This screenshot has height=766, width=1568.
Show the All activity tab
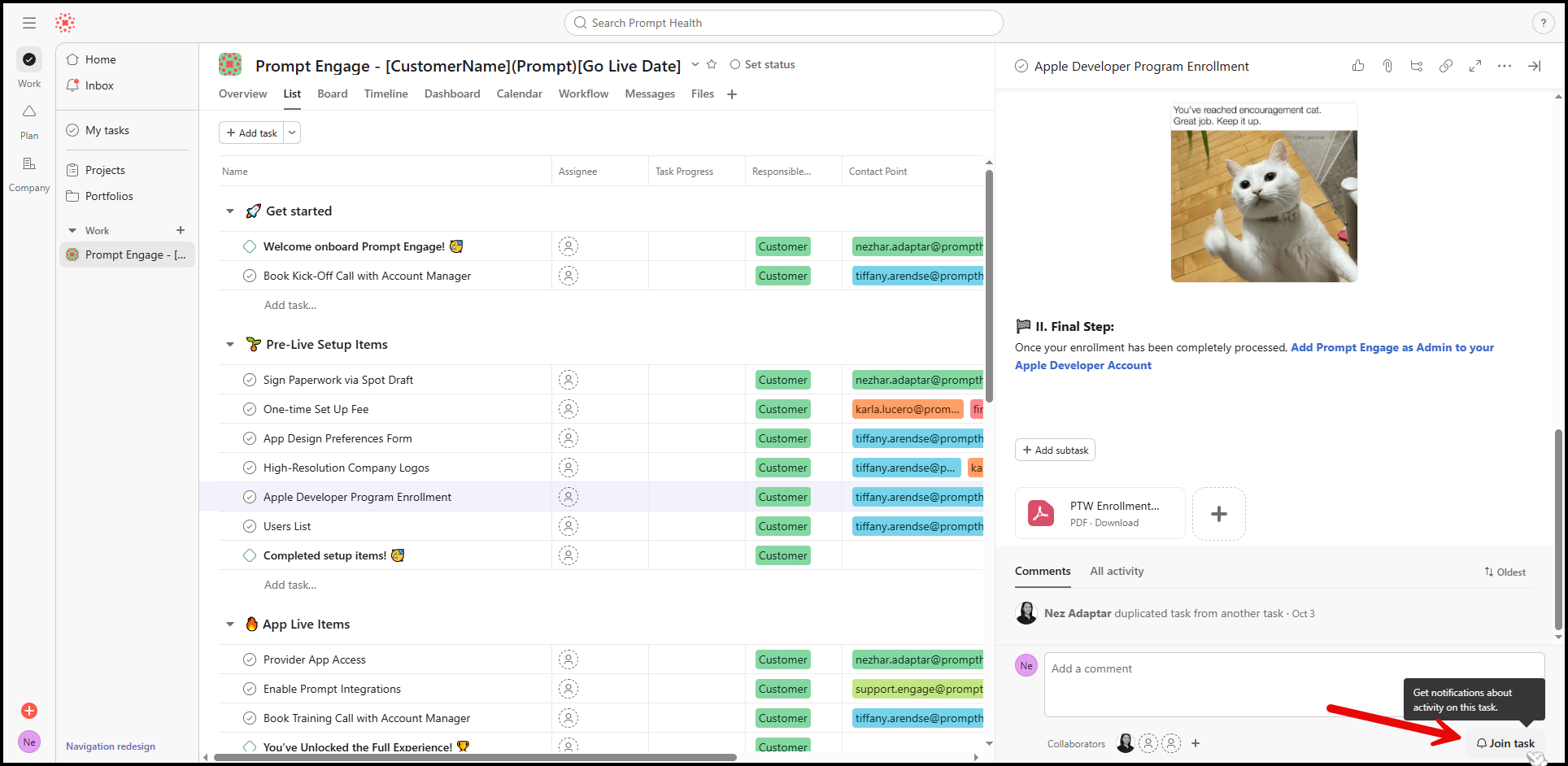coord(1117,572)
